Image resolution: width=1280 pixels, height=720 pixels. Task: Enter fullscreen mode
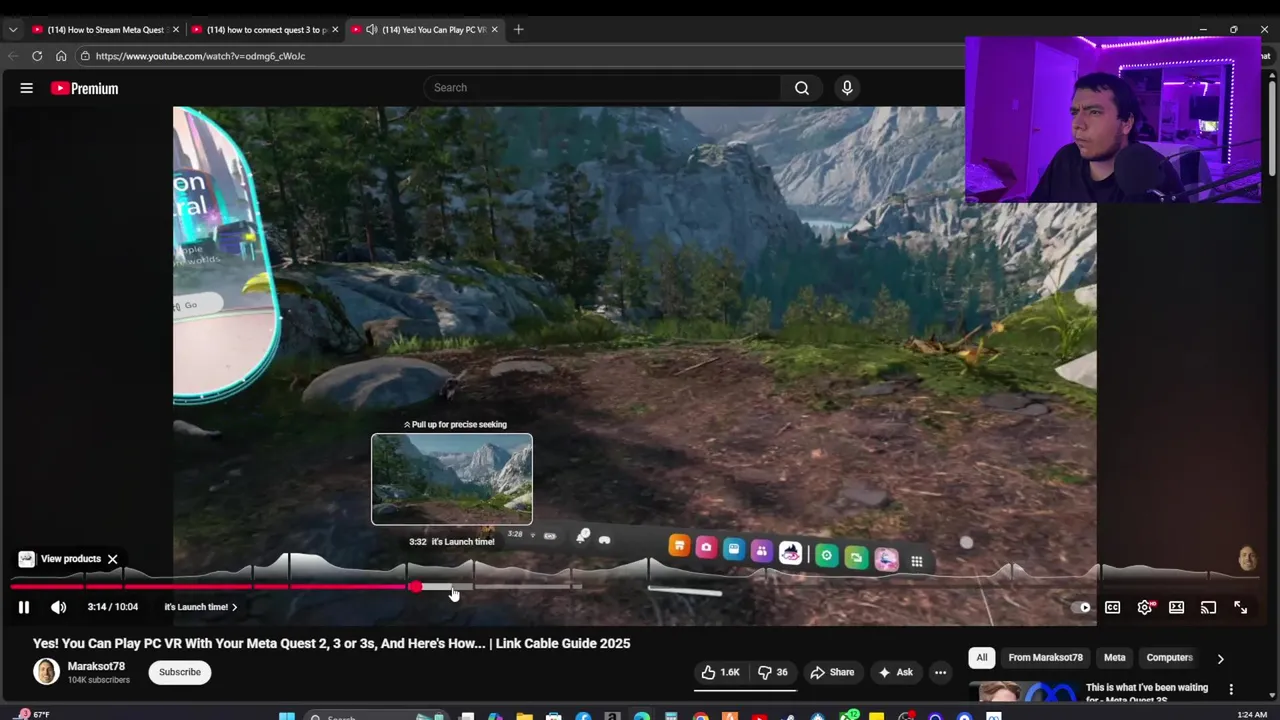(1240, 607)
